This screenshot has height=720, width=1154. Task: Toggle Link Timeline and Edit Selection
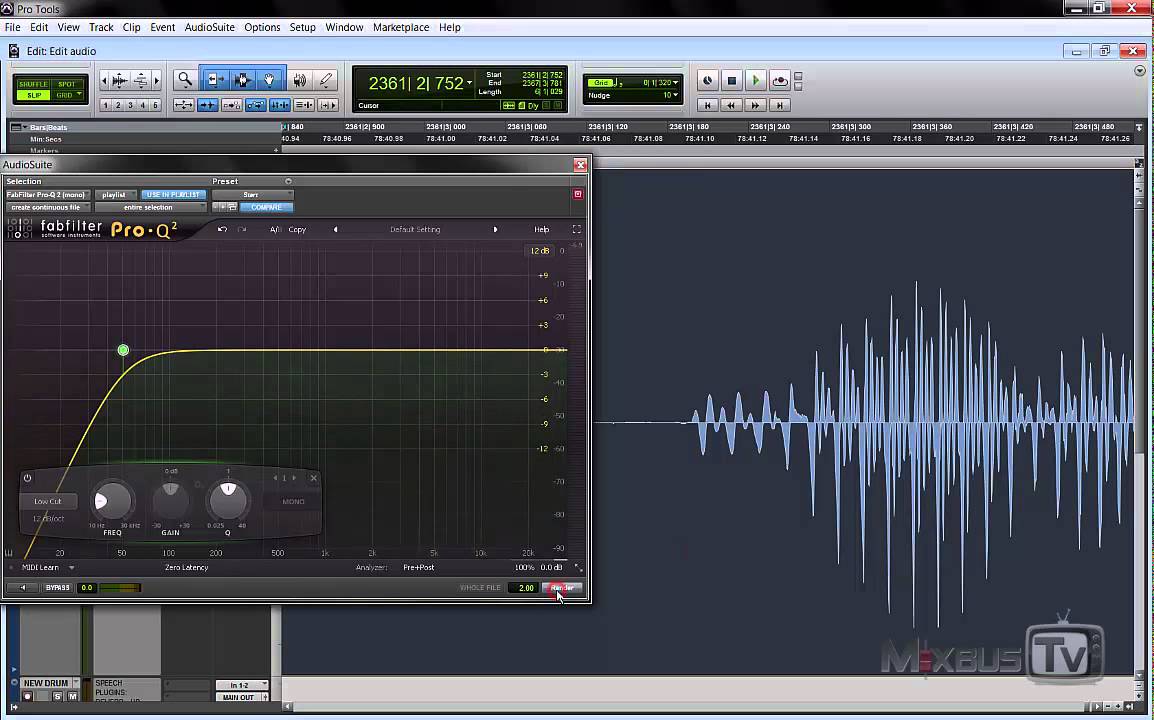pos(280,105)
